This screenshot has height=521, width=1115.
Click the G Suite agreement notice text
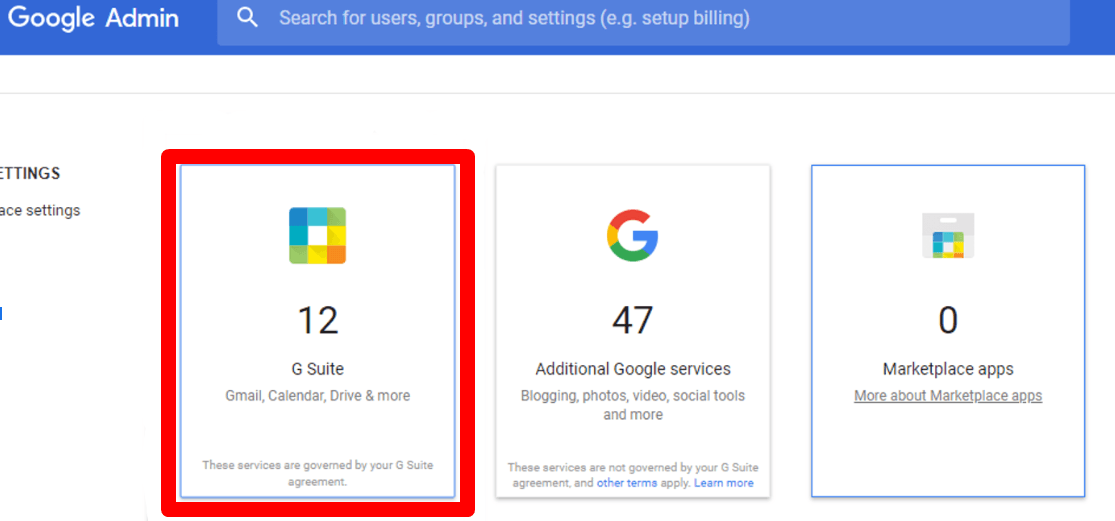coord(317,473)
